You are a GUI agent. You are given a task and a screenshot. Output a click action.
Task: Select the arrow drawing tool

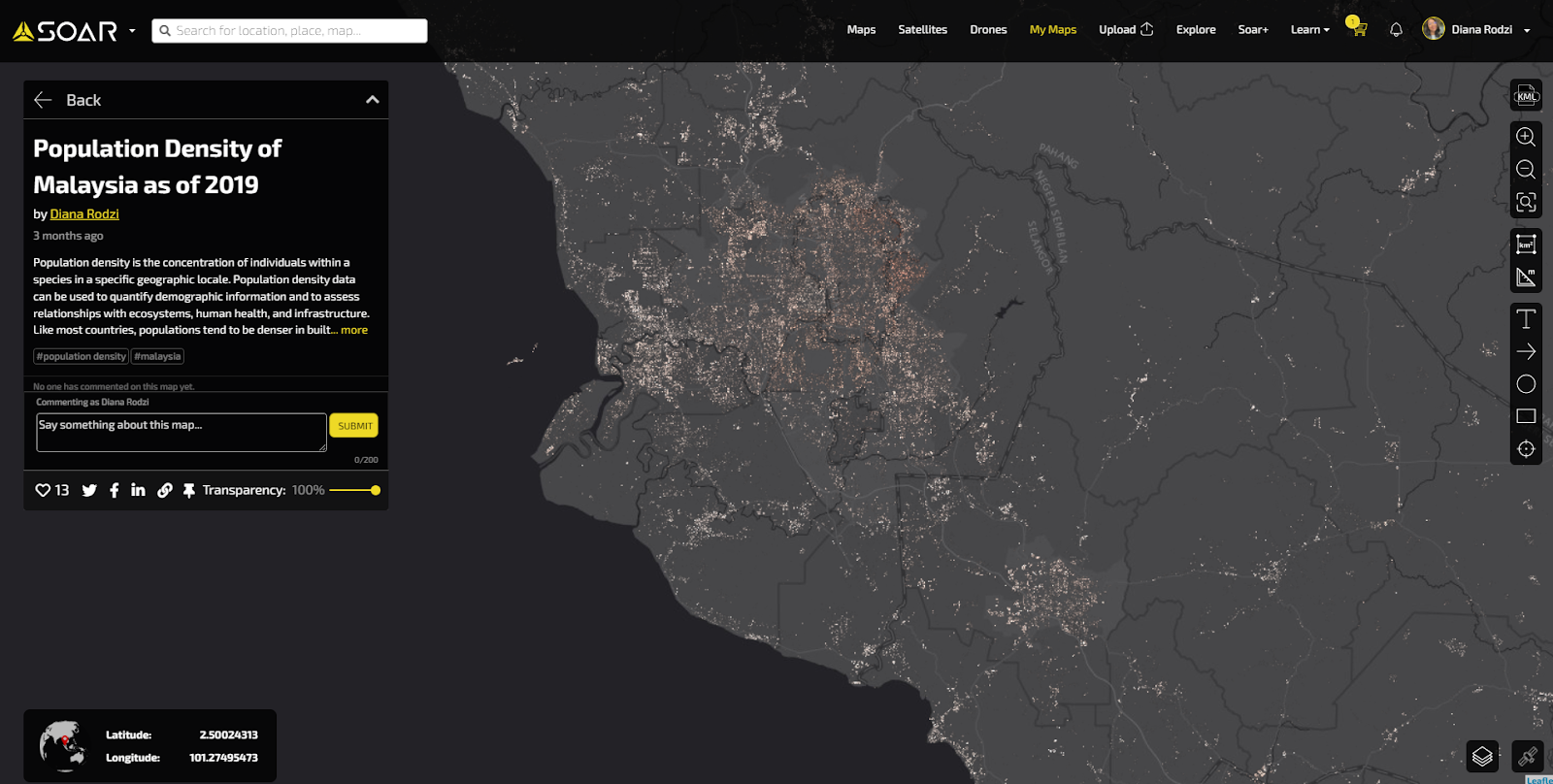pos(1526,351)
